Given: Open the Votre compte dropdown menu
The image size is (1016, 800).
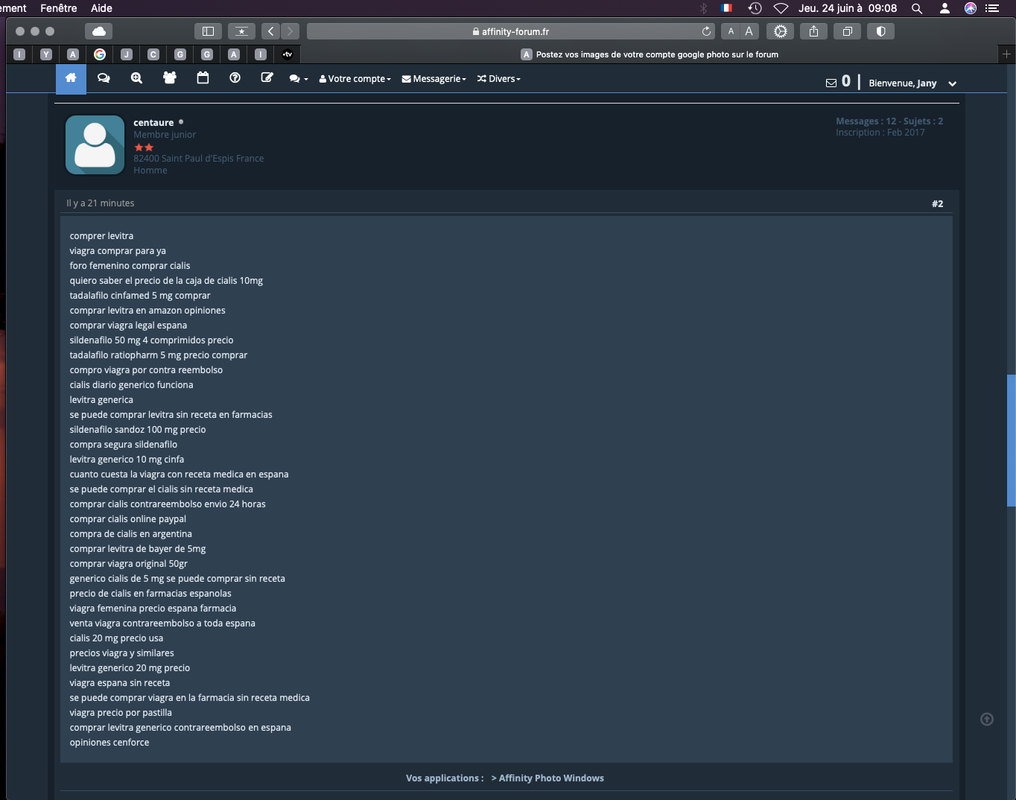Looking at the screenshot, I should click(x=355, y=79).
